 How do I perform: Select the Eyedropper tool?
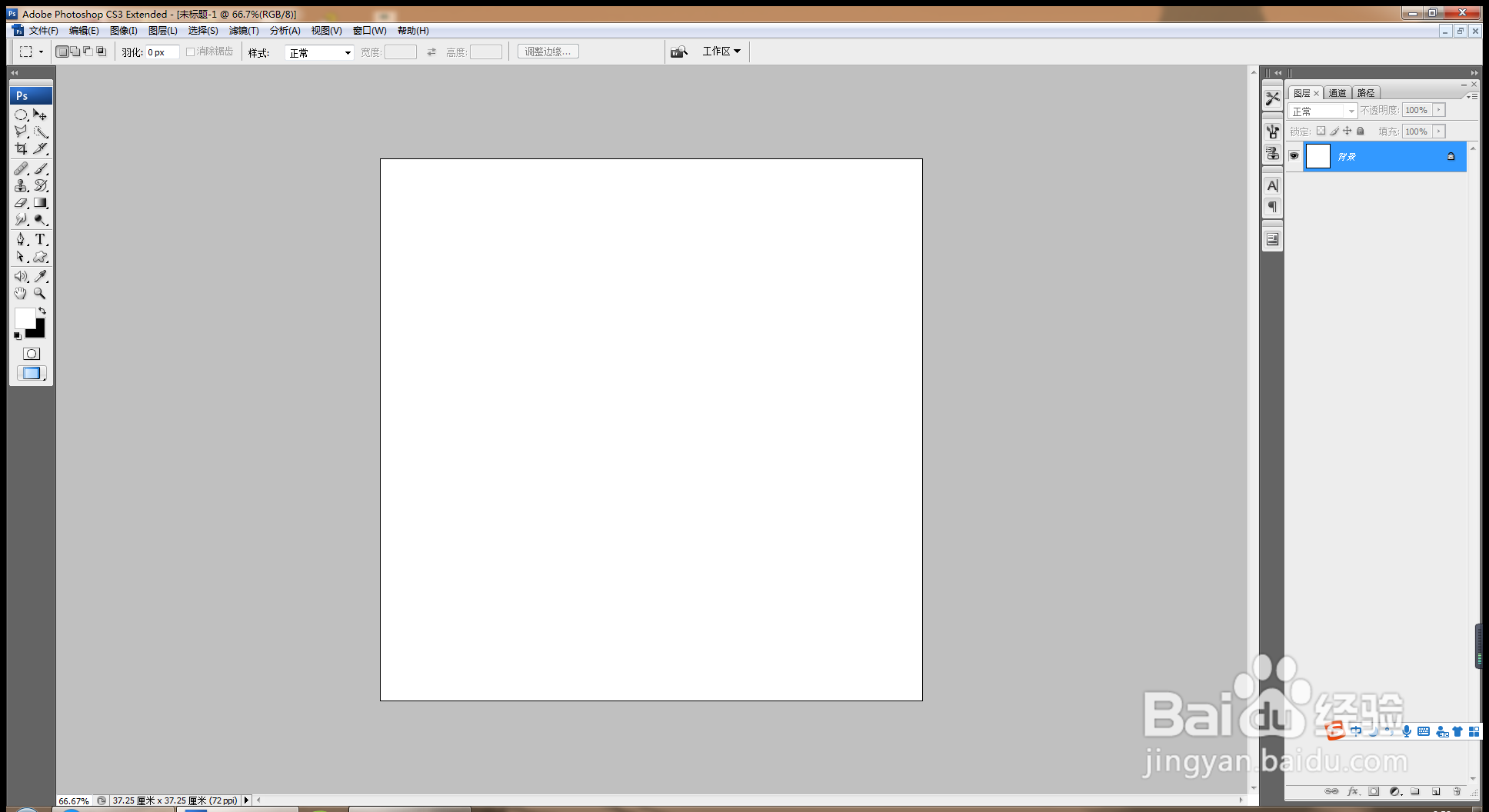(41, 276)
